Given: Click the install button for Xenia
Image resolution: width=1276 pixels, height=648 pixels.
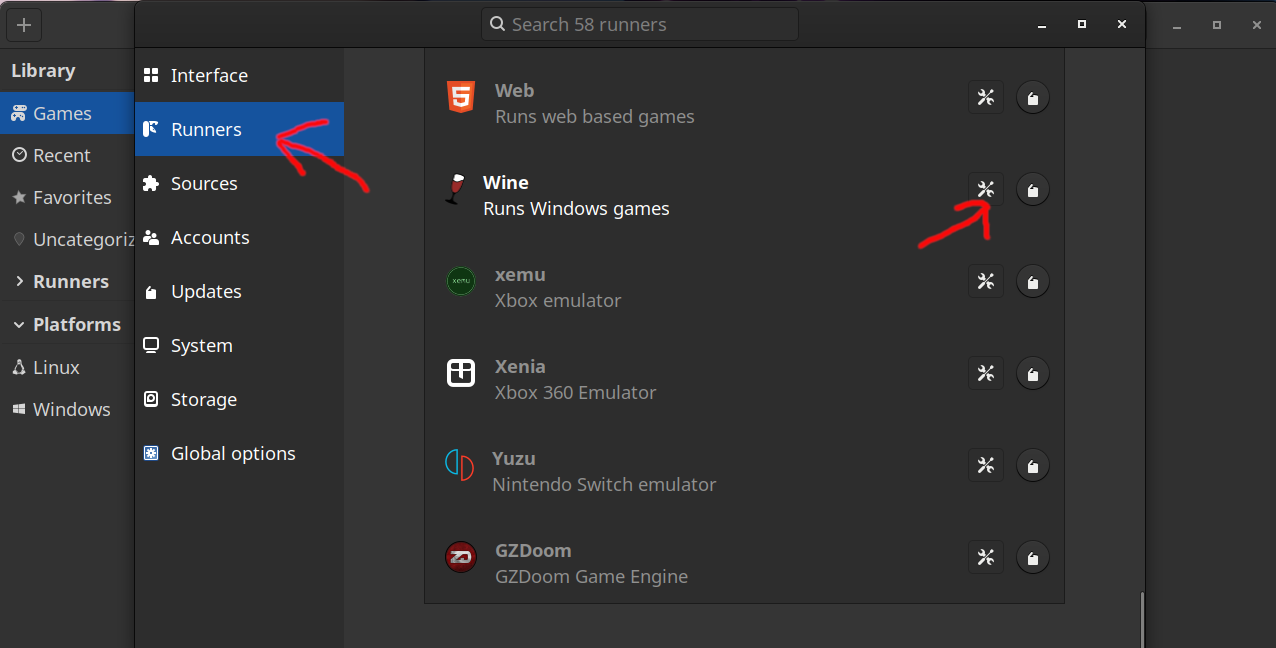Looking at the screenshot, I should click(1033, 373).
